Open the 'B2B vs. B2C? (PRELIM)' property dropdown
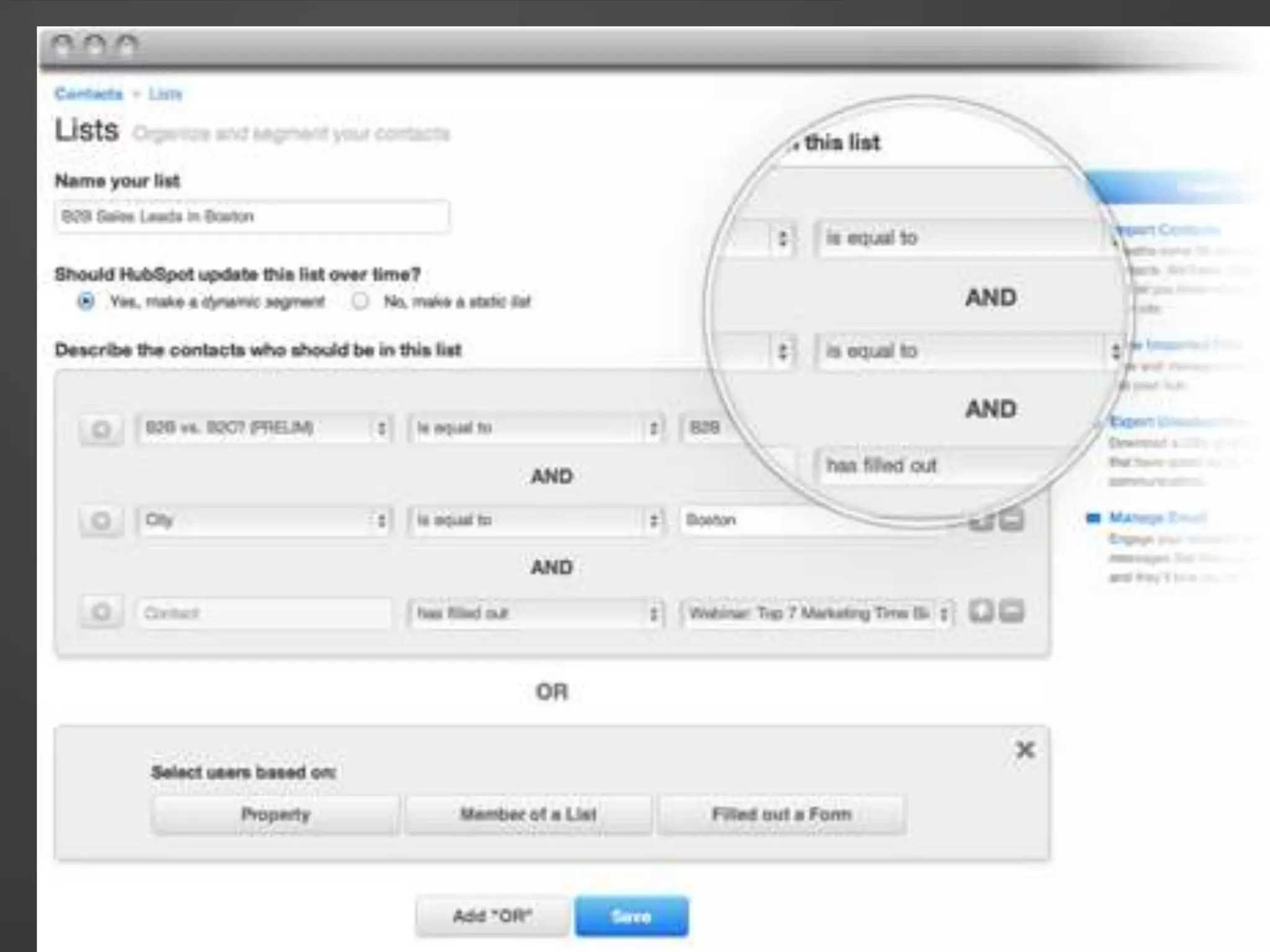Screen dimensions: 1270x952 pyautogui.click(x=265, y=428)
